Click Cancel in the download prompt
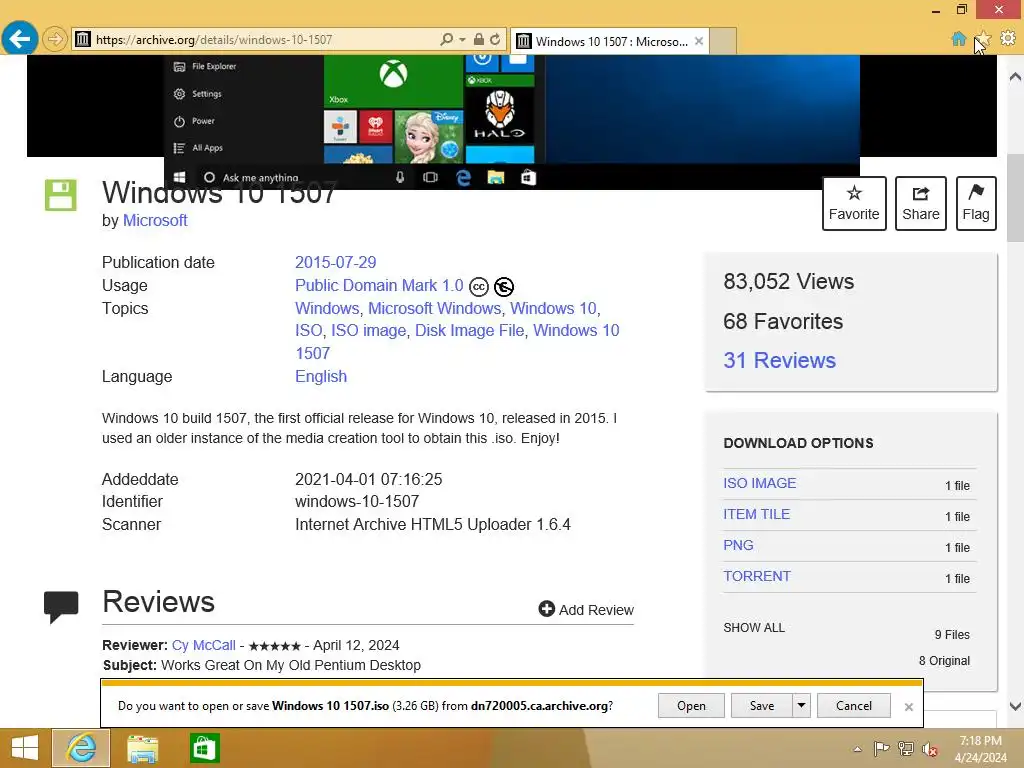 tap(854, 705)
